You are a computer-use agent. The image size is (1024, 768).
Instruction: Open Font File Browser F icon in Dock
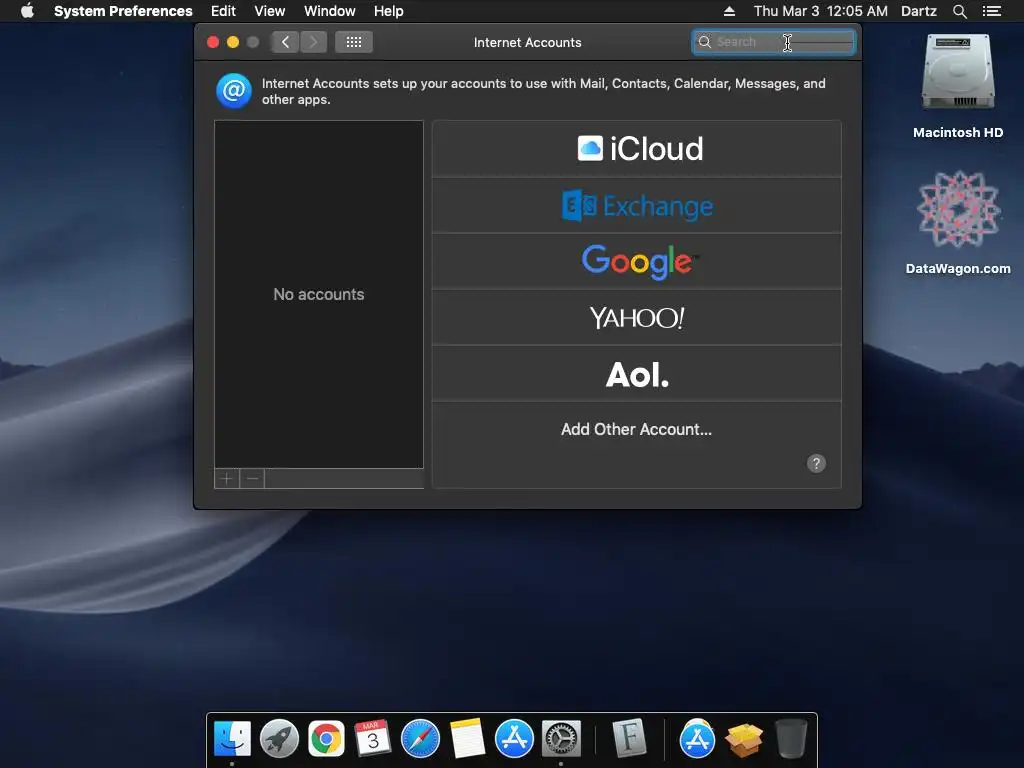(x=630, y=739)
